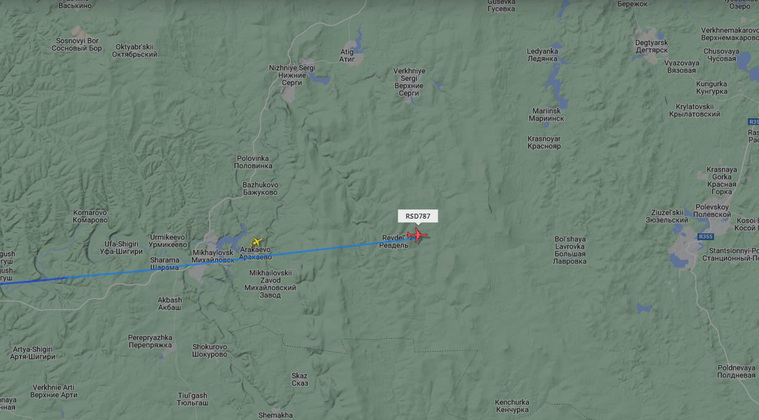Click the Nizhniye Sergi town label
This screenshot has width=759, height=420.
(x=292, y=75)
